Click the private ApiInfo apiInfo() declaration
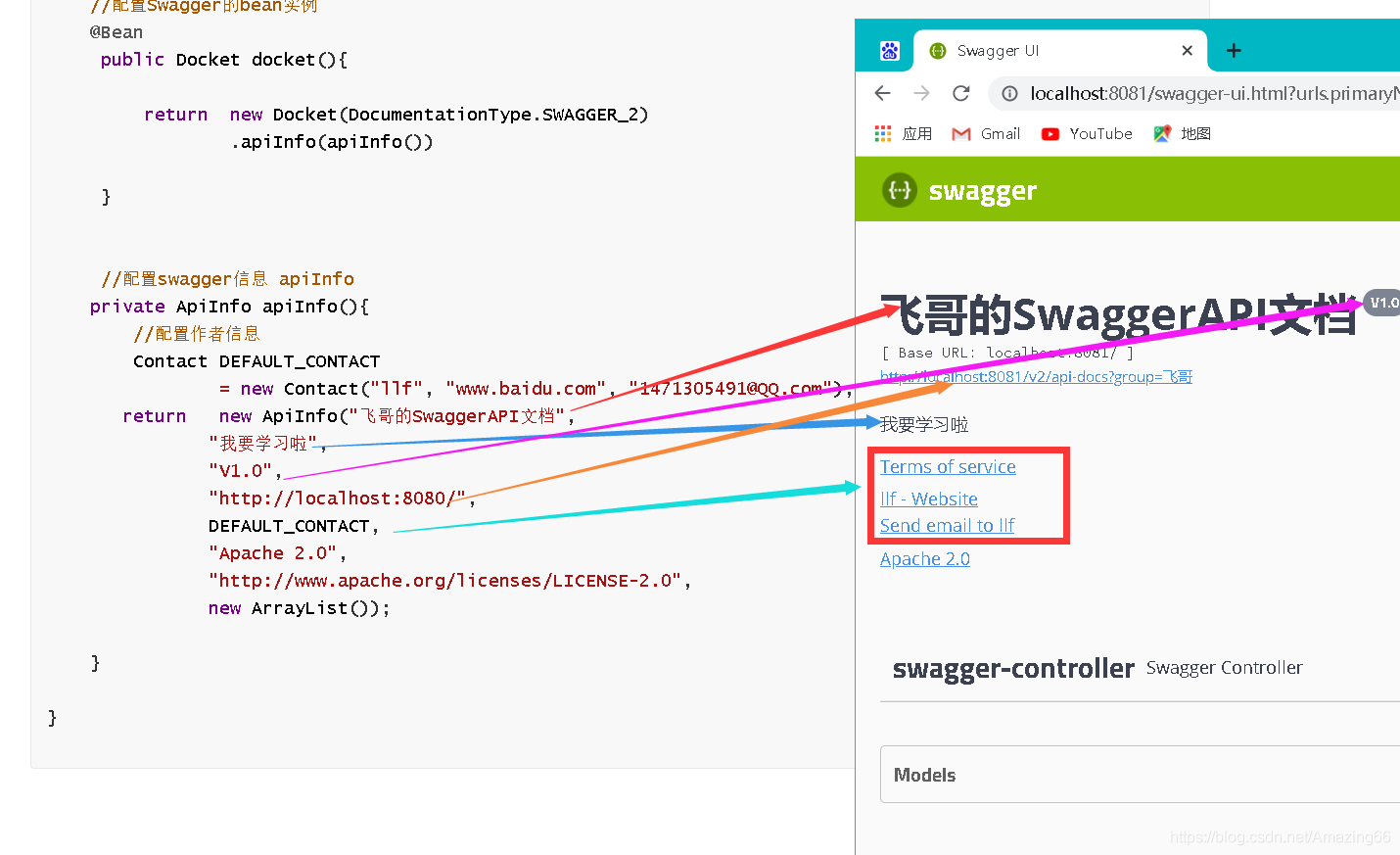This screenshot has width=1400, height=855. pos(230,307)
